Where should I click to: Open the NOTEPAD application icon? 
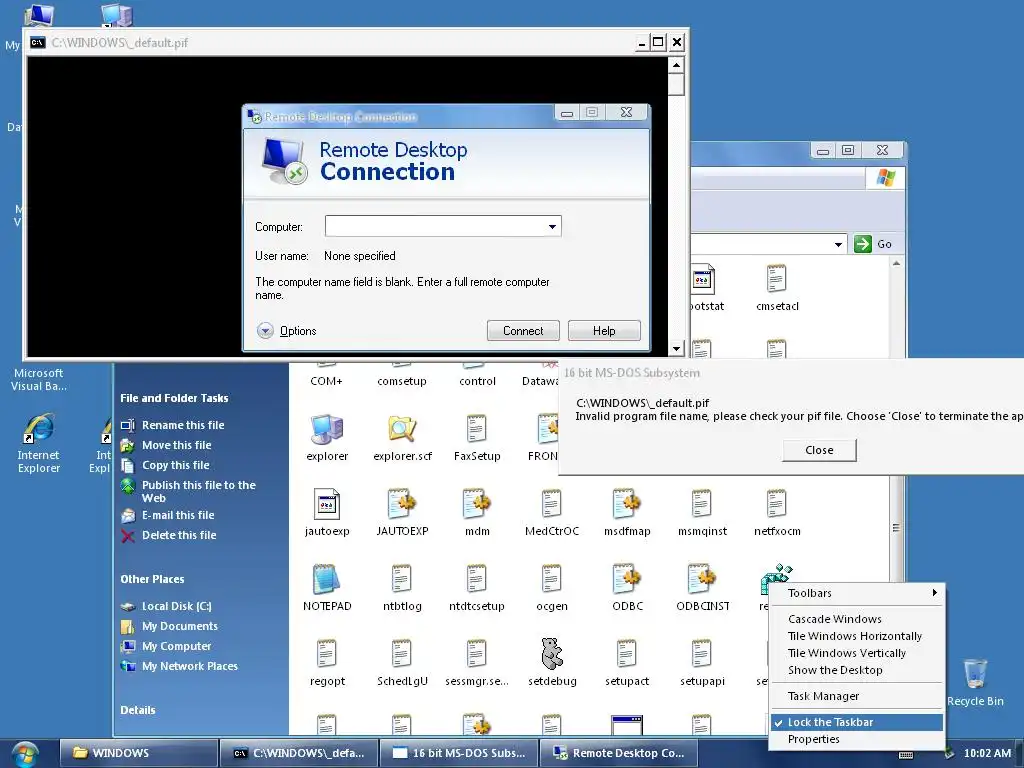pyautogui.click(x=327, y=579)
